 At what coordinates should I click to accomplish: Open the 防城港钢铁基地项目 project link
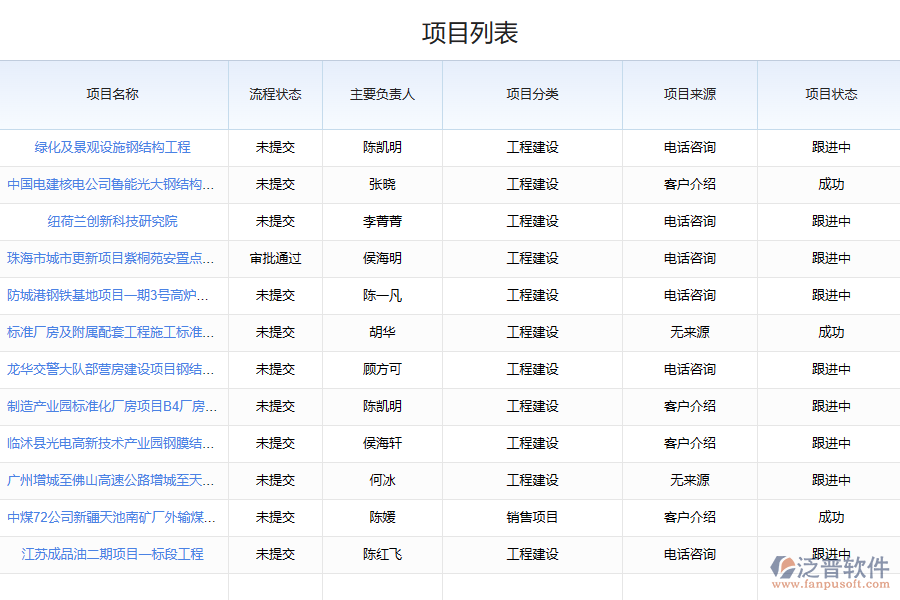pos(111,295)
